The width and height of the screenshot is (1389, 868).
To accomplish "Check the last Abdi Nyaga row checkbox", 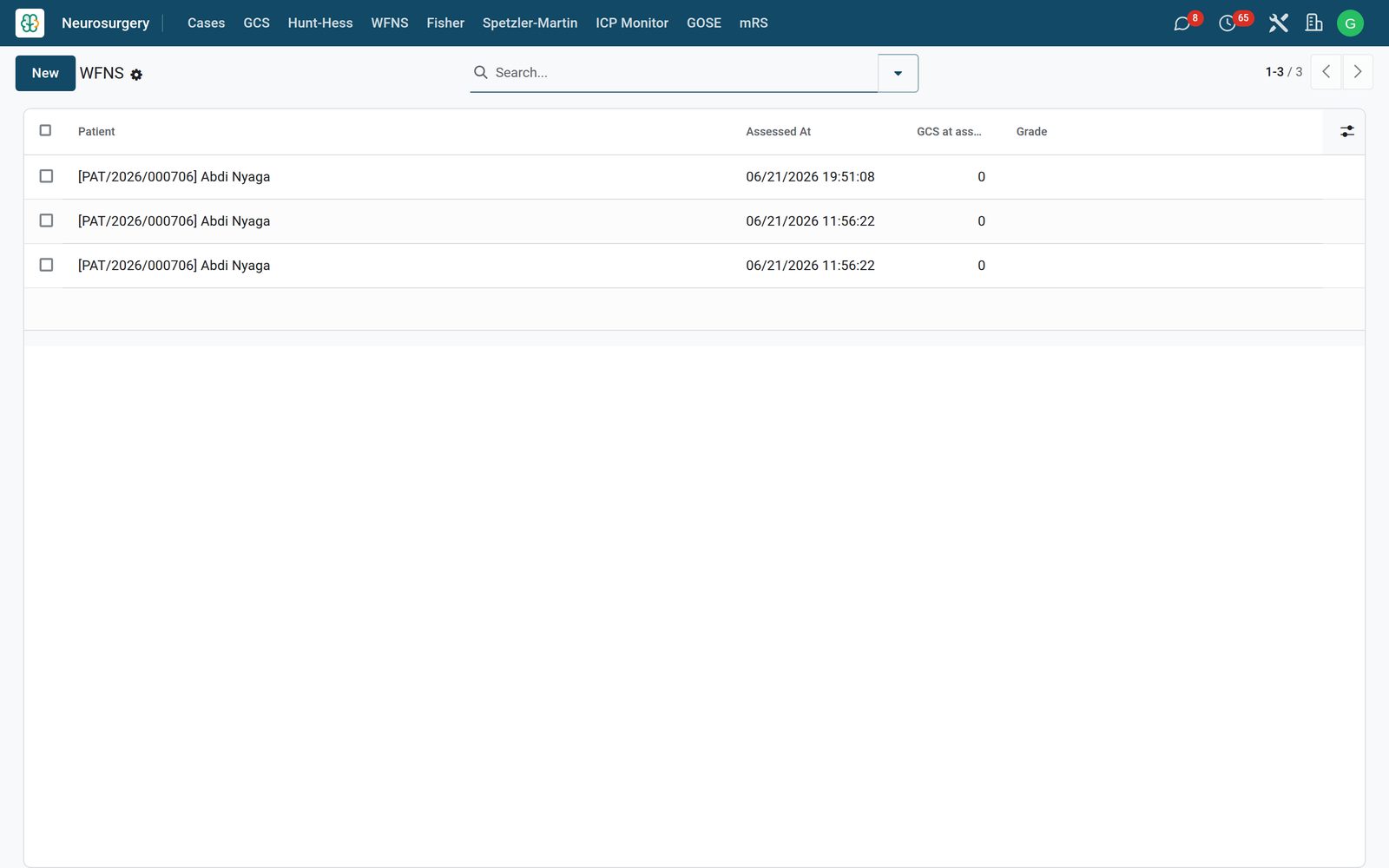I will pos(46,265).
